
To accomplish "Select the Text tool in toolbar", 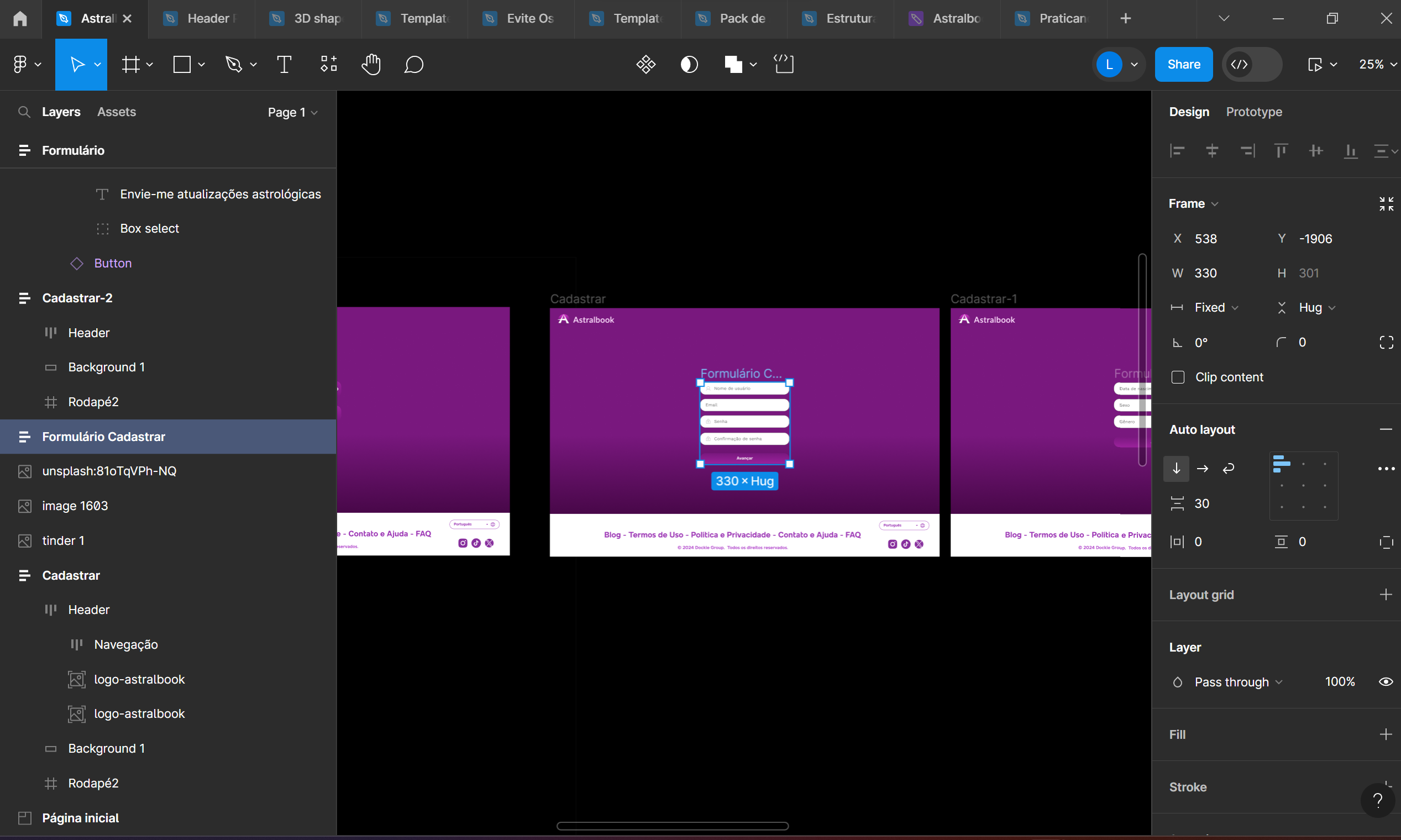I will (283, 64).
